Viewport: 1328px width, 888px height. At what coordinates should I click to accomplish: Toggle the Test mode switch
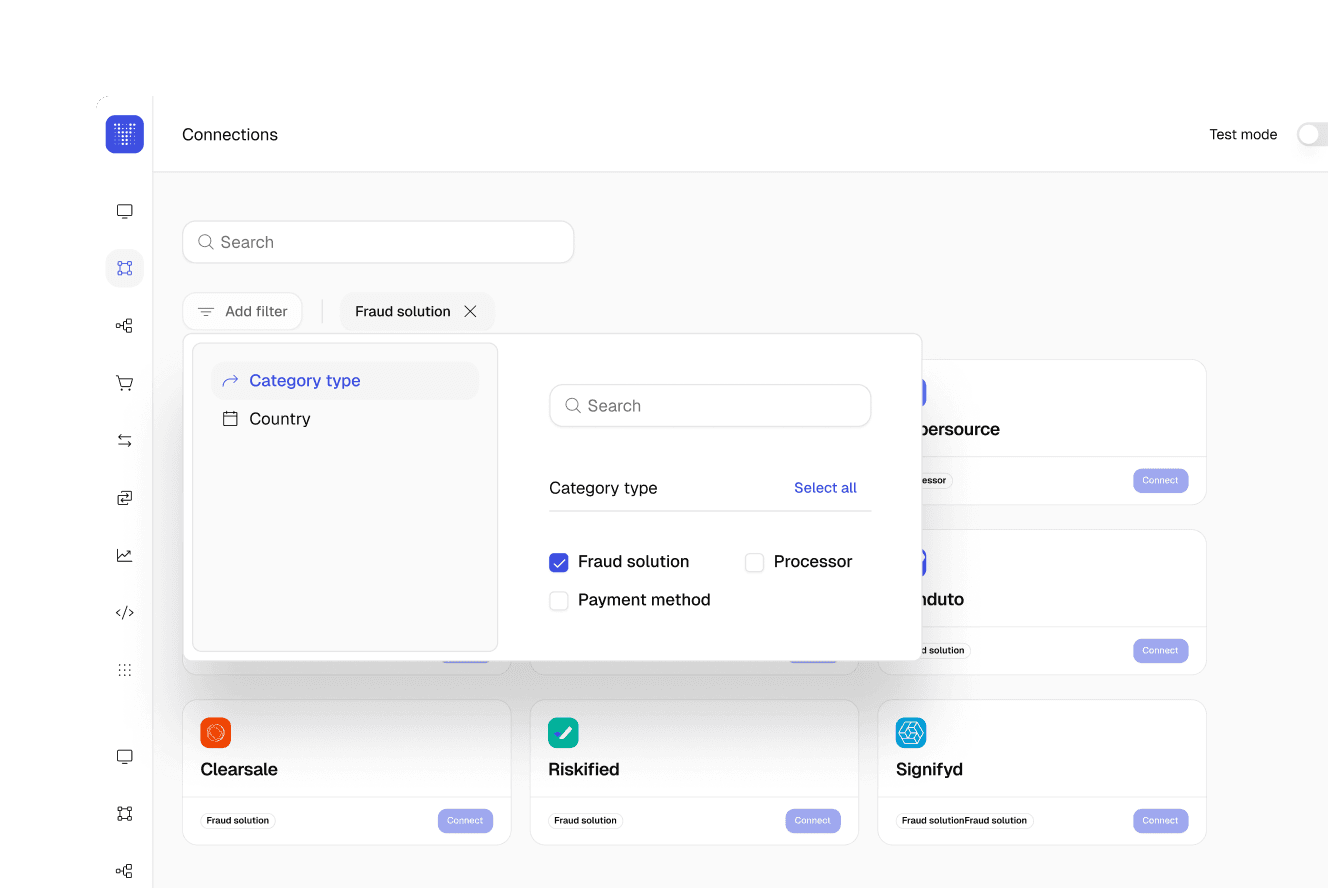click(x=1312, y=134)
